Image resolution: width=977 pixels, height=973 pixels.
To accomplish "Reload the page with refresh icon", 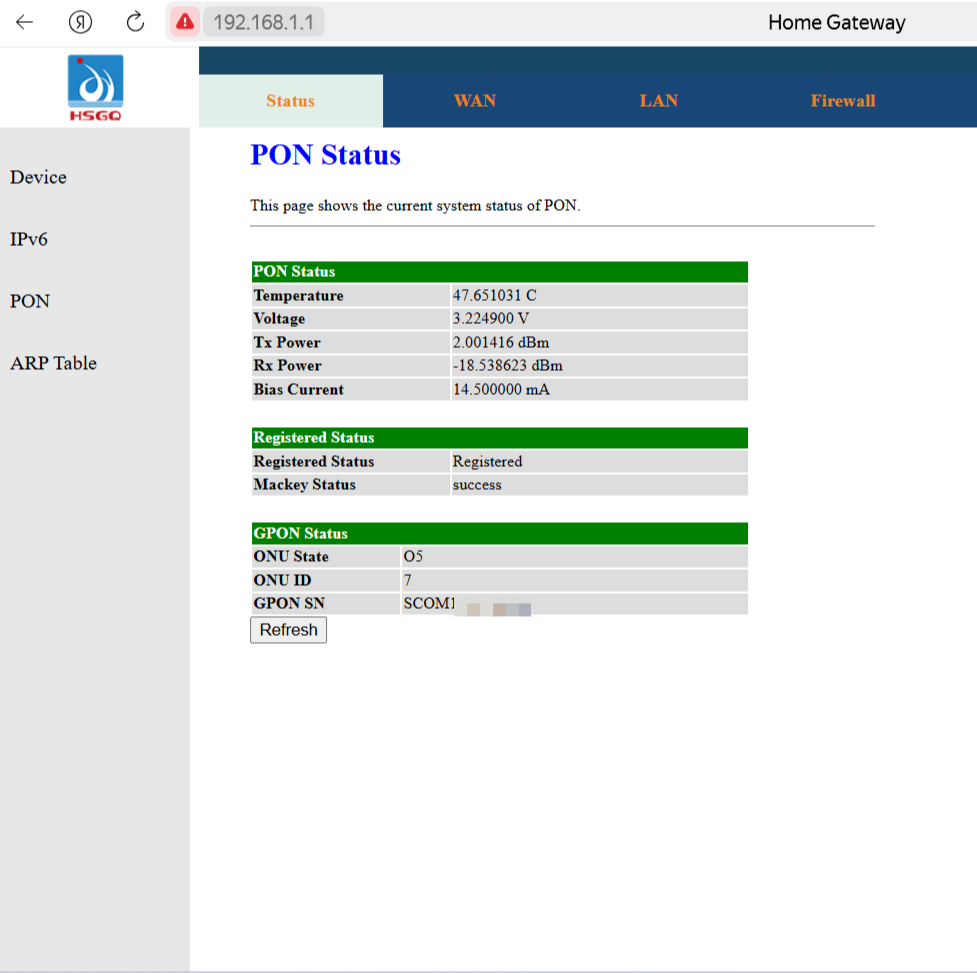I will coord(135,22).
